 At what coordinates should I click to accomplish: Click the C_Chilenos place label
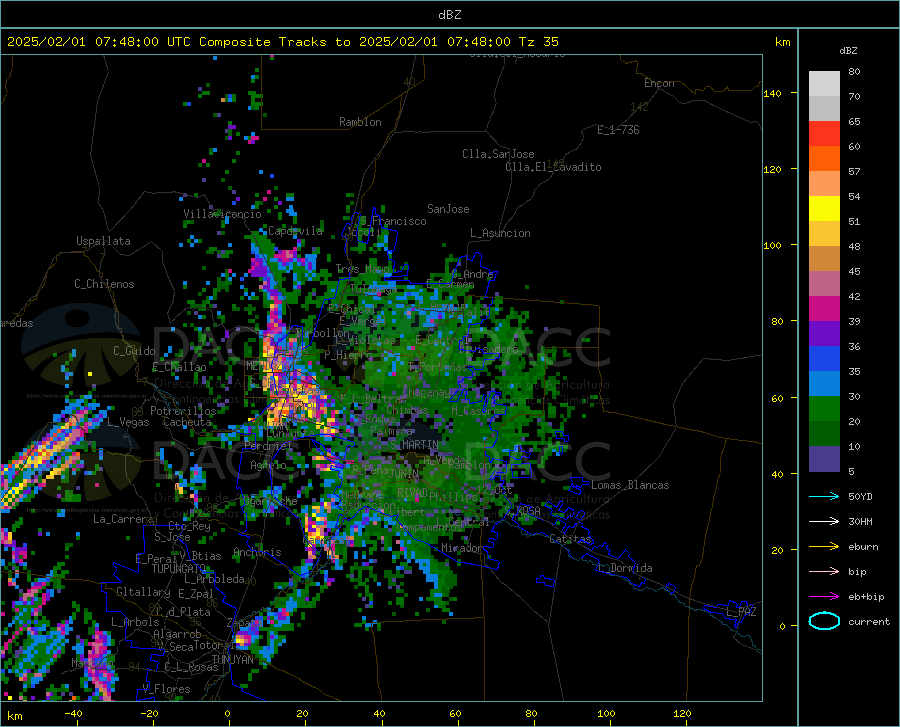click(x=104, y=284)
